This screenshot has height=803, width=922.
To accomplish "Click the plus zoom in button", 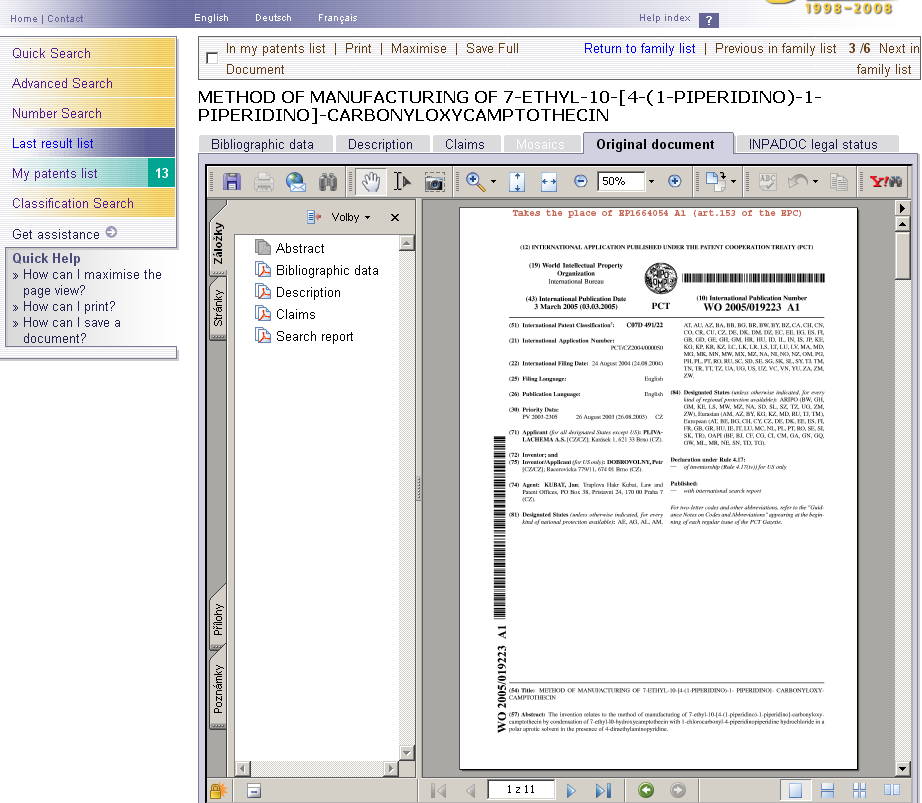I will click(x=674, y=181).
